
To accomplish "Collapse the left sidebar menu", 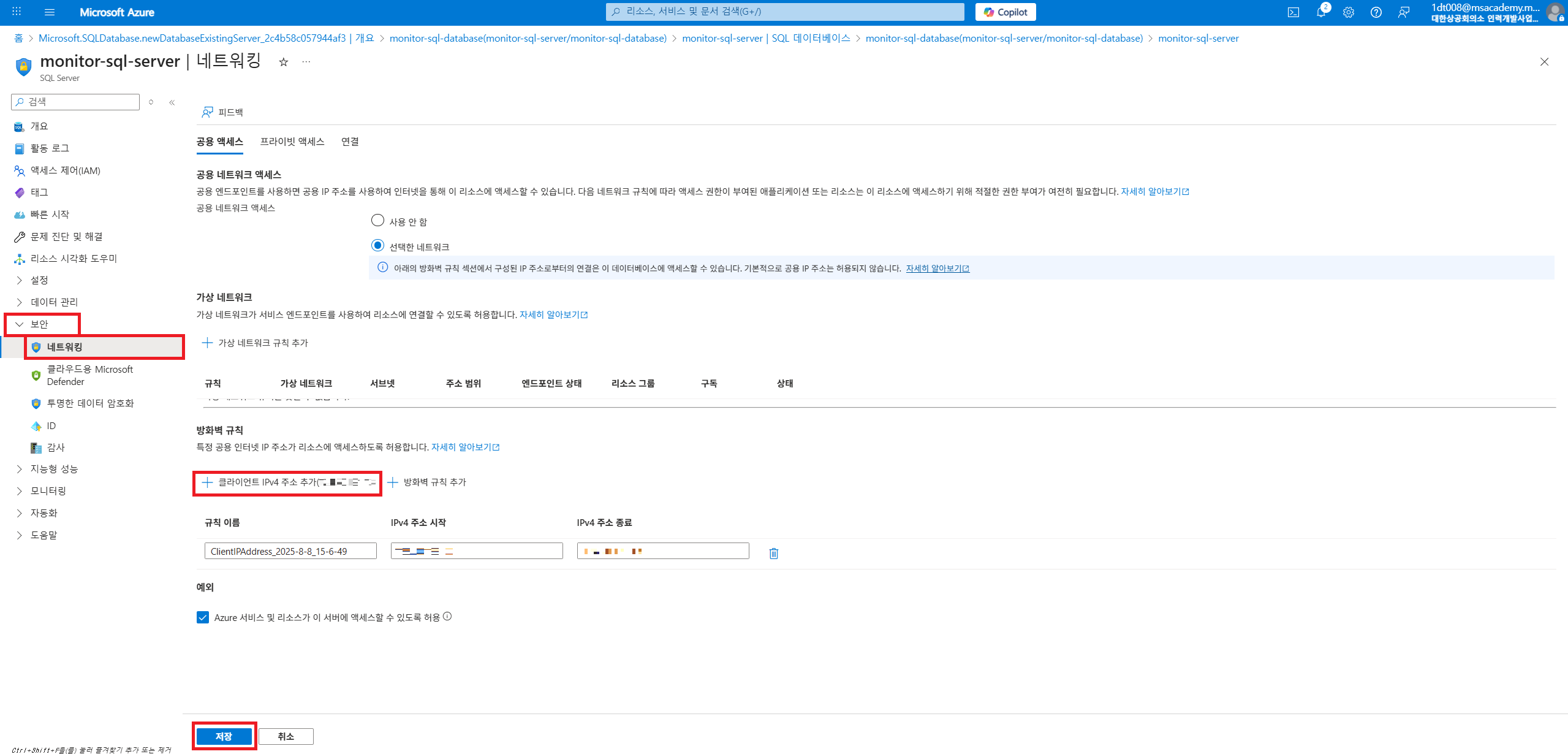I will pos(172,102).
